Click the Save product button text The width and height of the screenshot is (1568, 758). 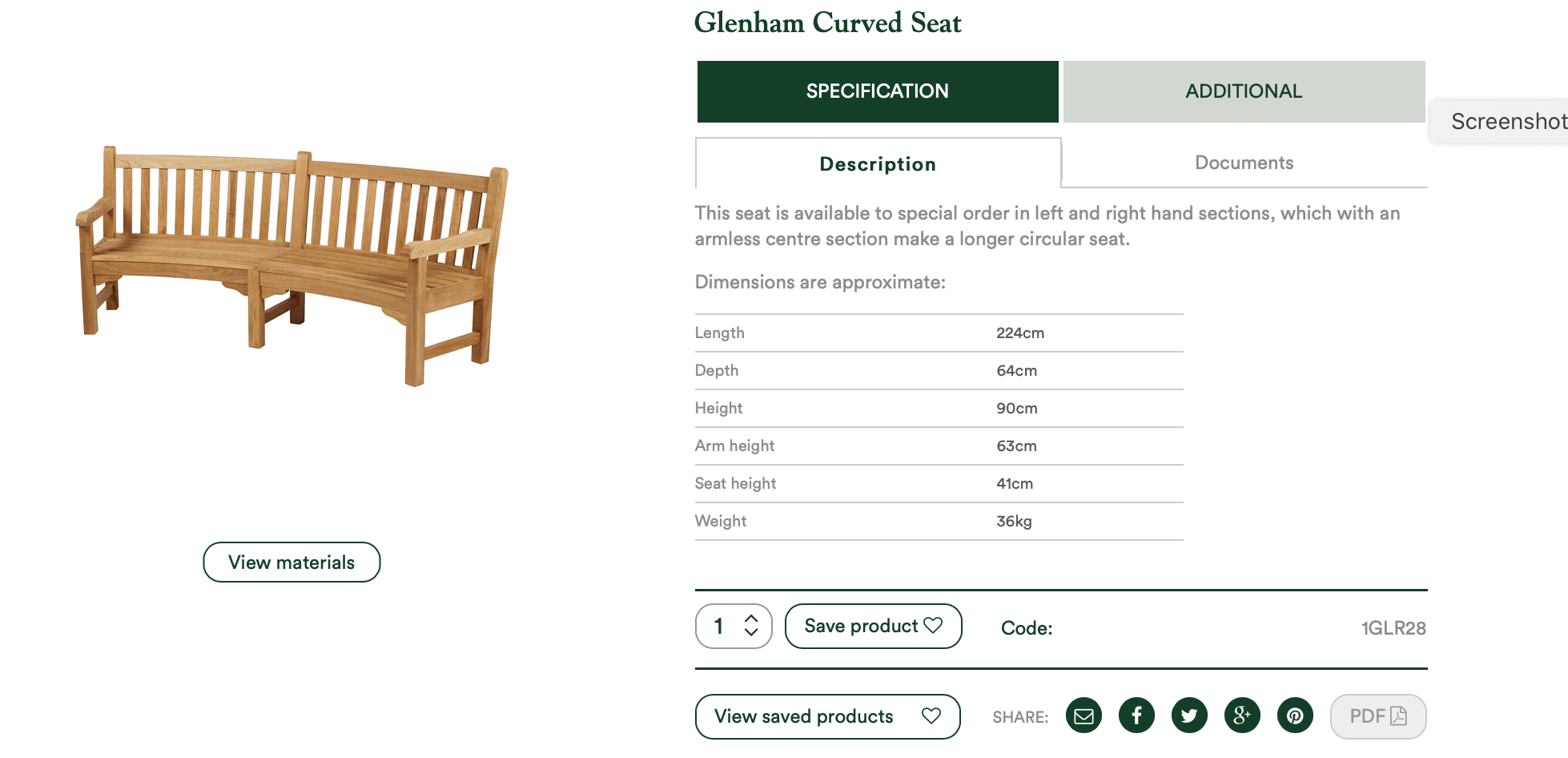[x=861, y=626]
